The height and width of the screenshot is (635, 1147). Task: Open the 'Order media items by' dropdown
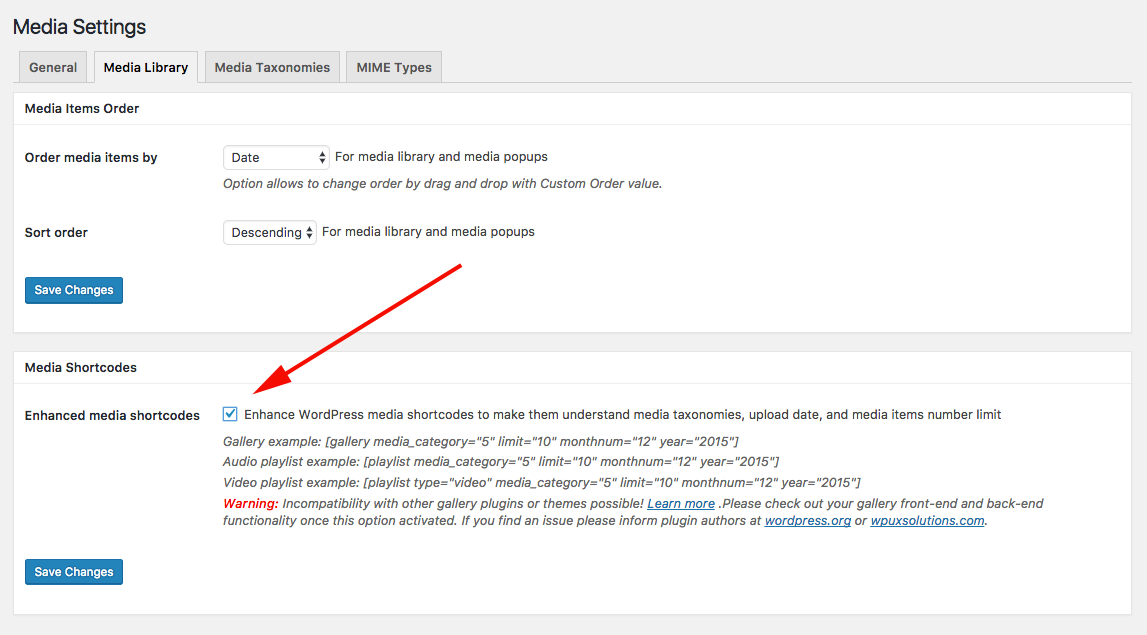(275, 157)
